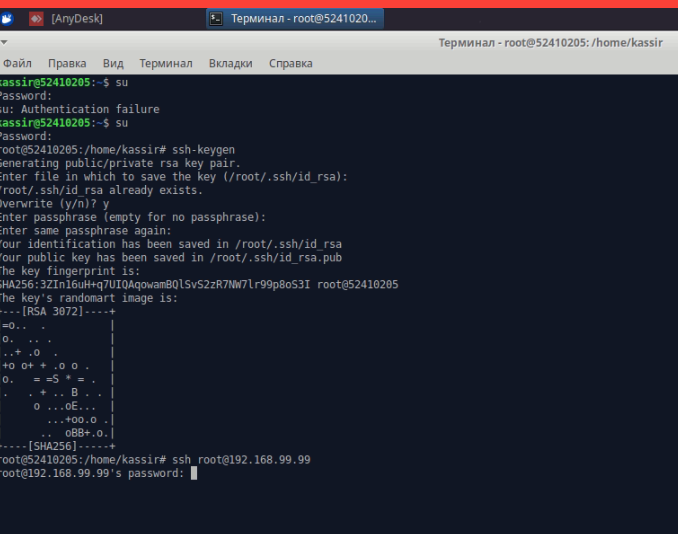Click "The key's randomart image is:" line

coord(89,298)
